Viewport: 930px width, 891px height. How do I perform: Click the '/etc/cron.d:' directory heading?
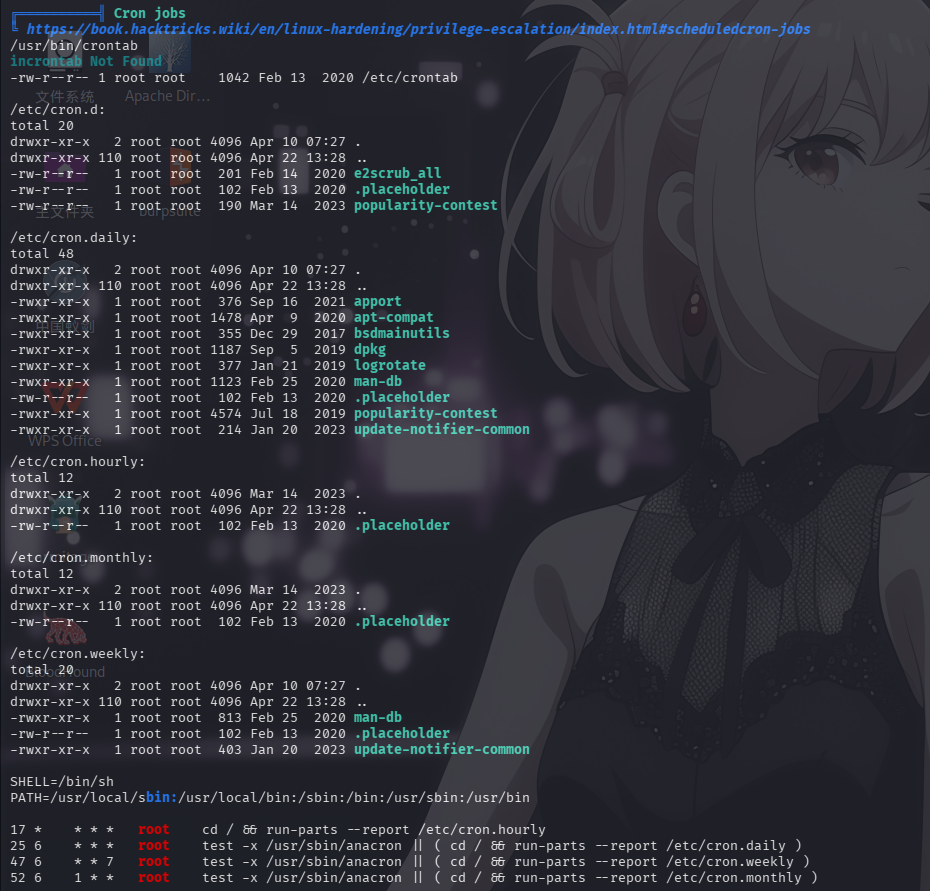pos(58,110)
